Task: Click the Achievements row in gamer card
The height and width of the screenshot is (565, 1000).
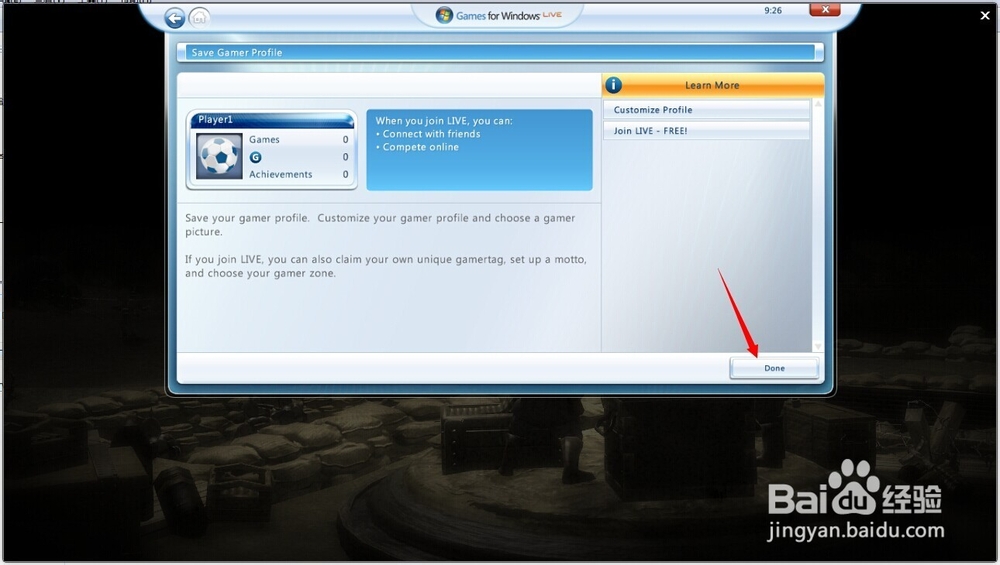Action: pos(298,174)
